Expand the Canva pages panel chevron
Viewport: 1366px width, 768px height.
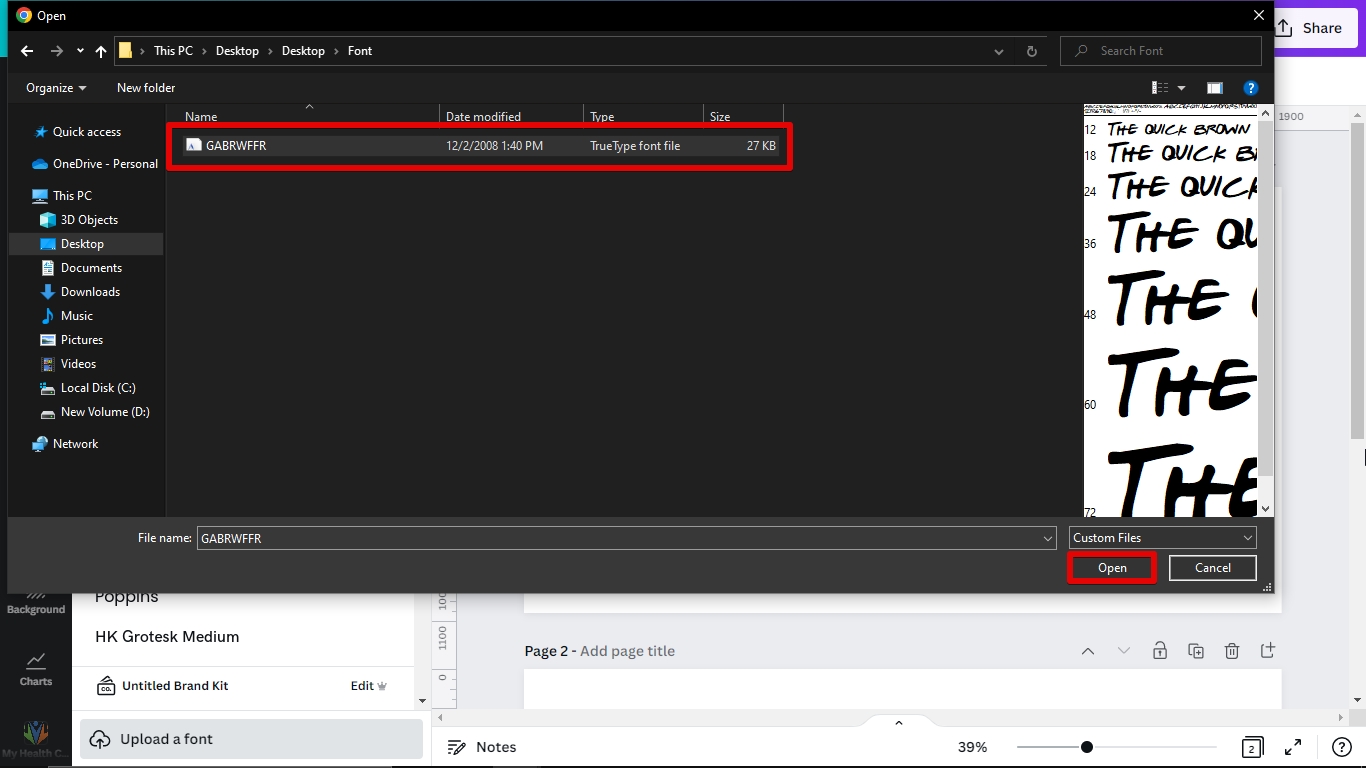[899, 723]
